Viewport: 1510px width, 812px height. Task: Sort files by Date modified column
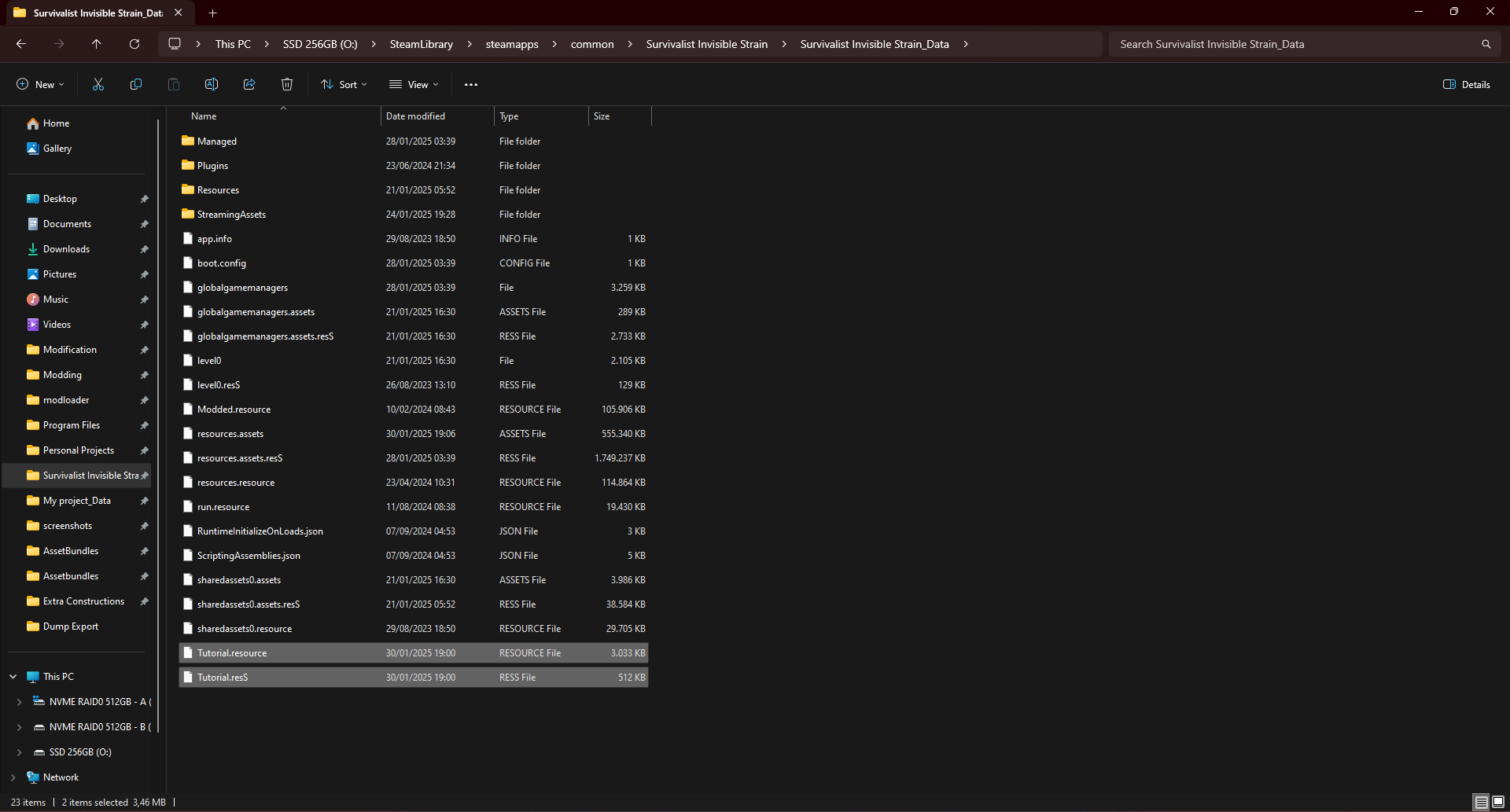coord(437,116)
